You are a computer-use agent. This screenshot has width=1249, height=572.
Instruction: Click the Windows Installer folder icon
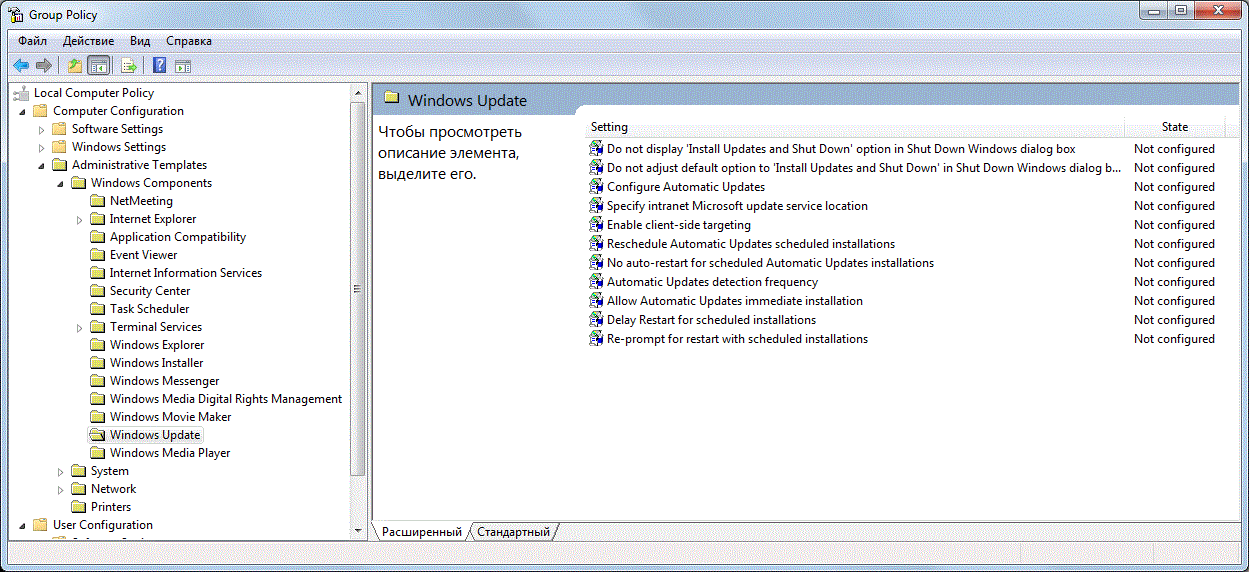tap(97, 363)
